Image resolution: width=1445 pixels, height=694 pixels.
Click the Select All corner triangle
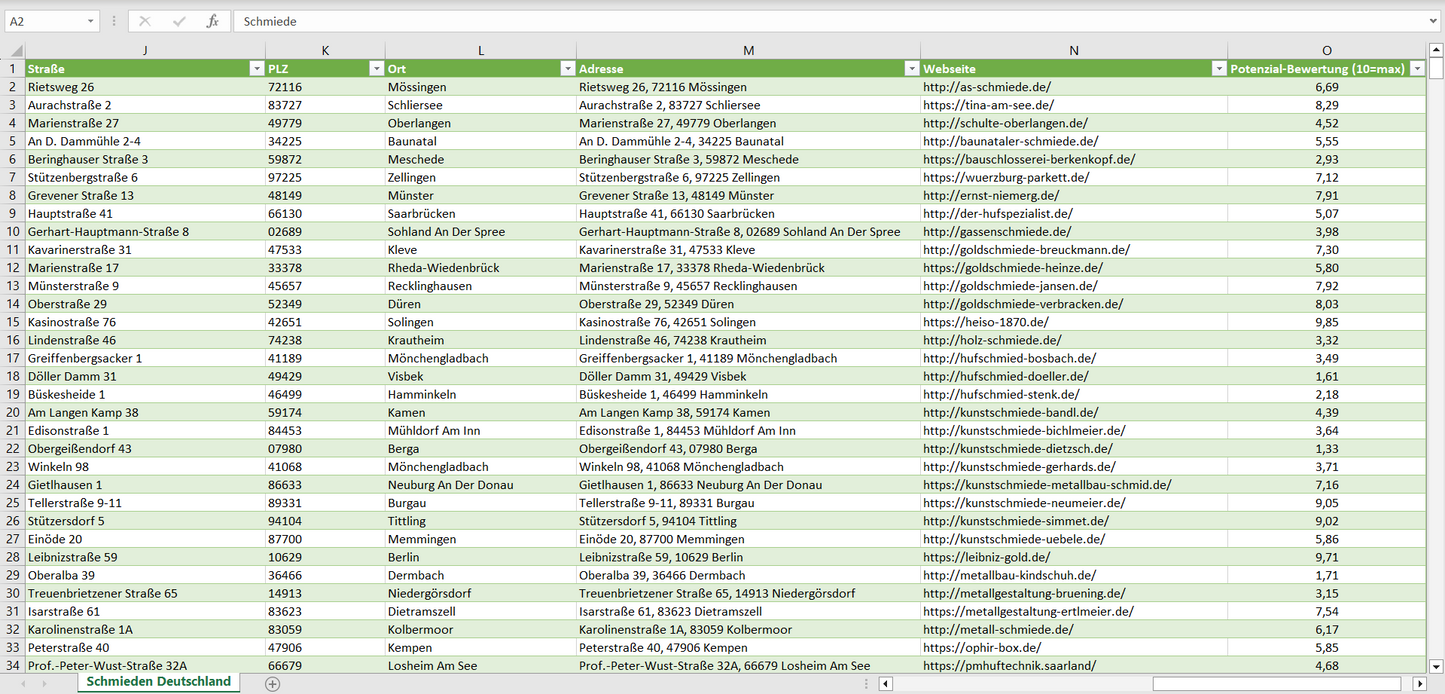(x=13, y=50)
